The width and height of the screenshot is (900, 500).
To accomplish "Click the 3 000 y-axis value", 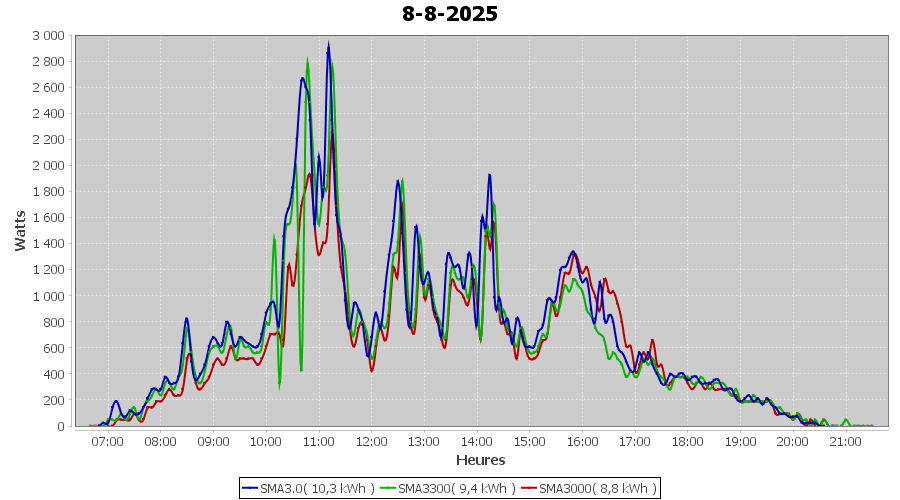I will click(x=49, y=36).
